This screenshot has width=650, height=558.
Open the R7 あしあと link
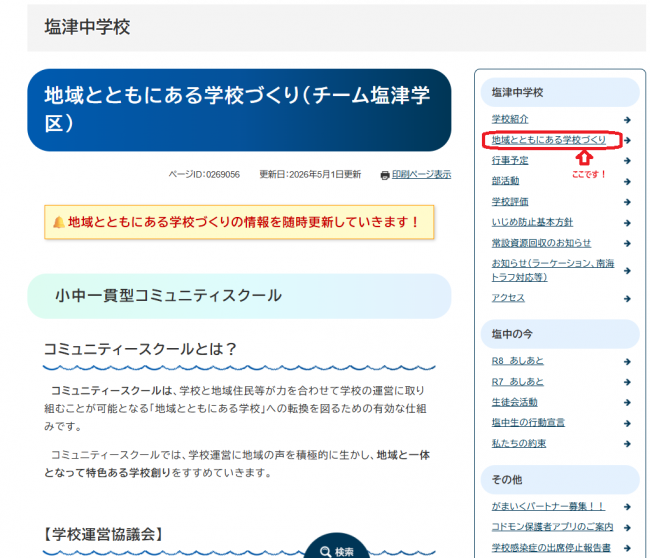517,382
